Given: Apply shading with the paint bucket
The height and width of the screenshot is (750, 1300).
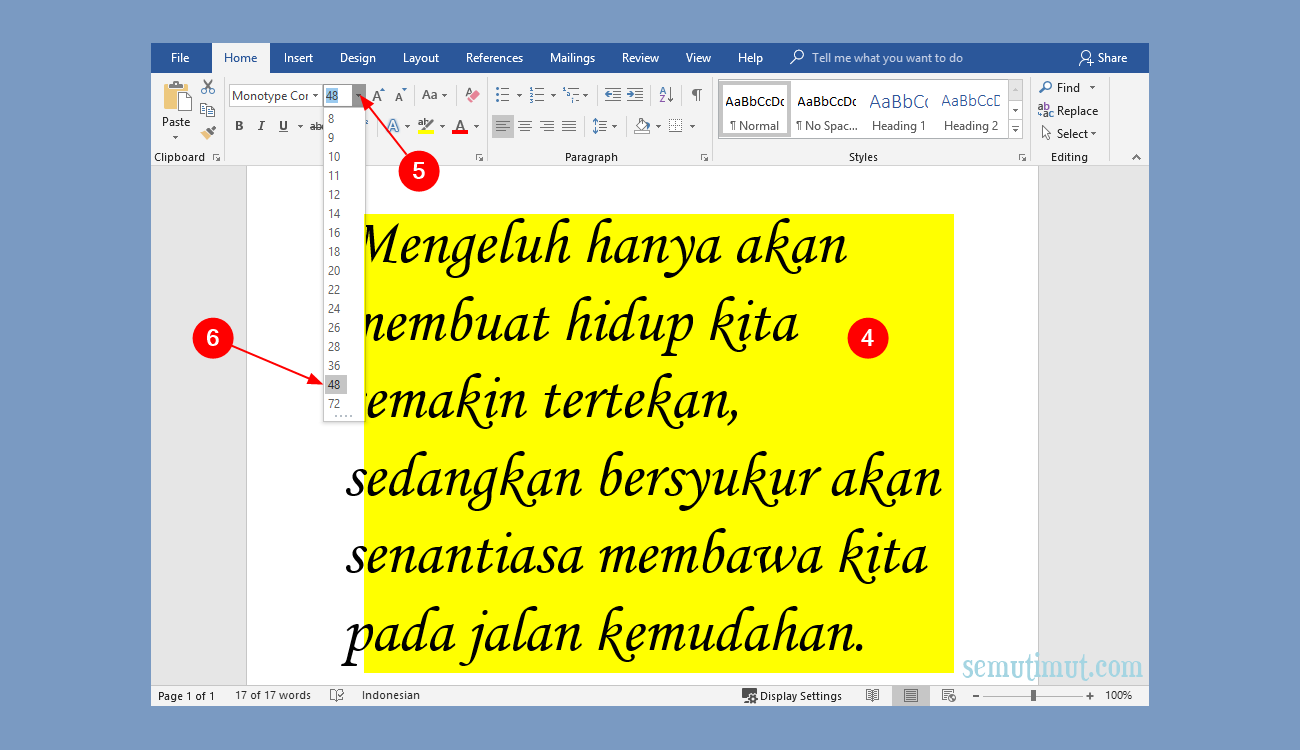Looking at the screenshot, I should (642, 126).
